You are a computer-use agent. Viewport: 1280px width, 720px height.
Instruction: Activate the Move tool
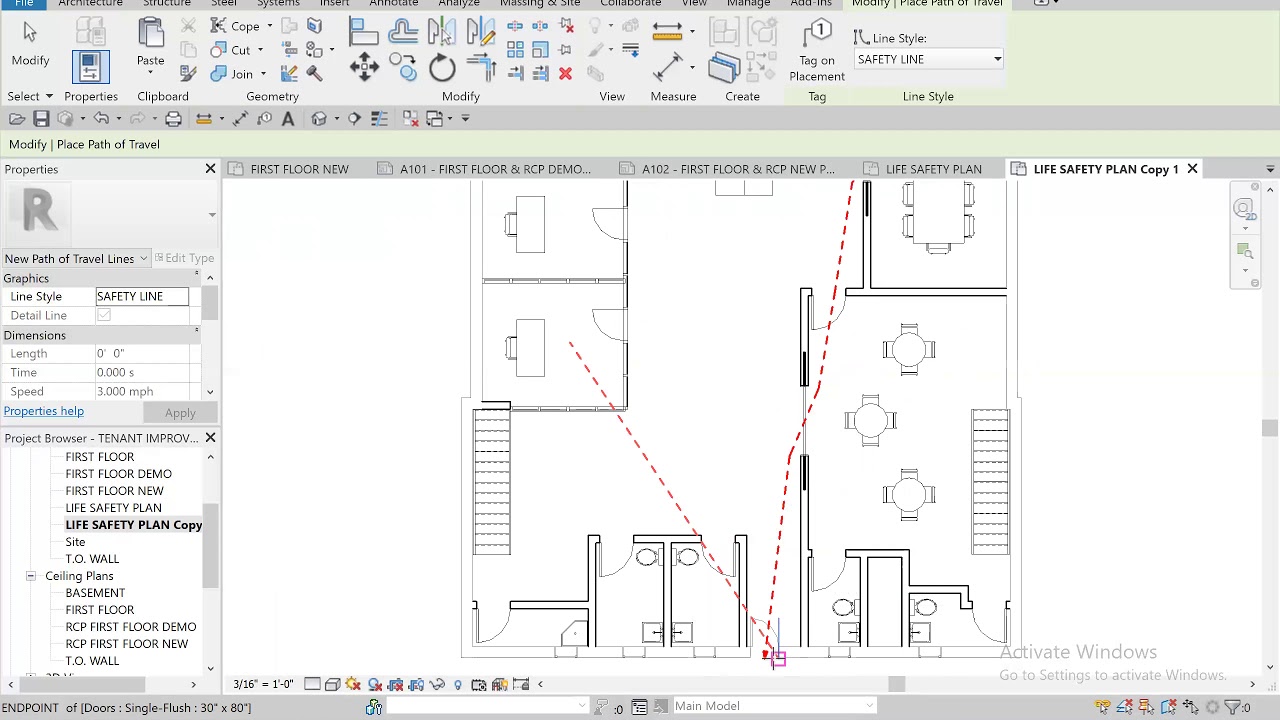[364, 68]
